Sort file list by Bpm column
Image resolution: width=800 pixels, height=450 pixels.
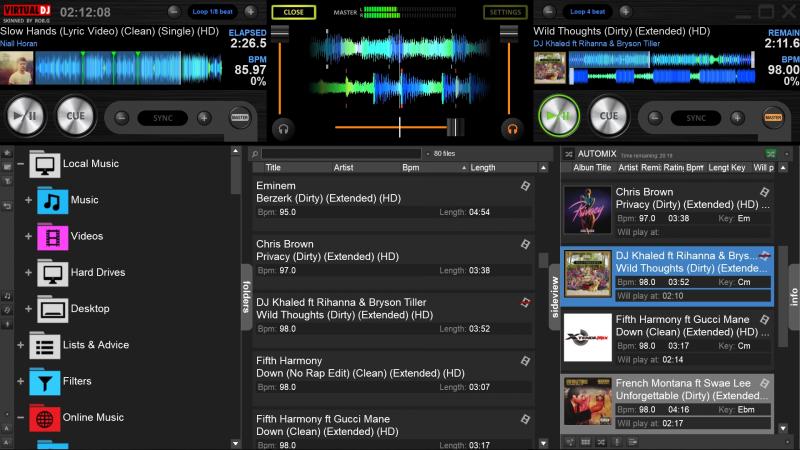coord(410,167)
